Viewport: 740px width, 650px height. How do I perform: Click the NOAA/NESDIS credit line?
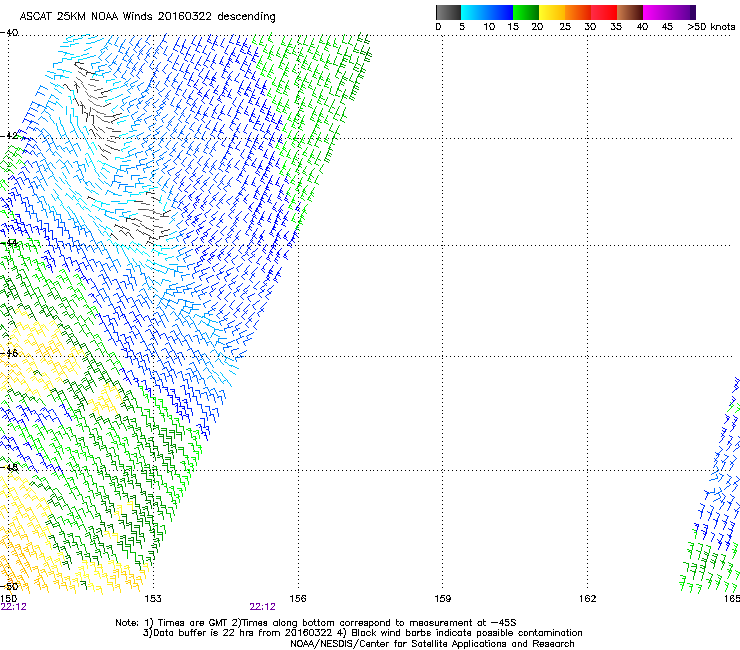click(432, 644)
